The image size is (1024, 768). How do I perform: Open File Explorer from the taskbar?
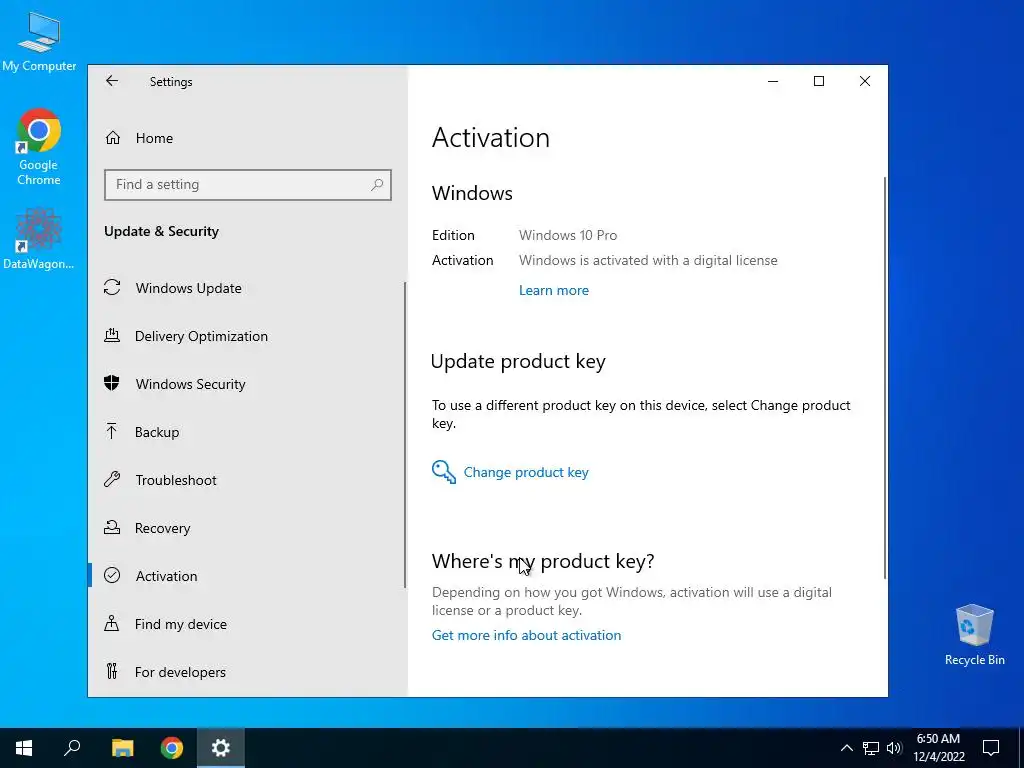tap(122, 748)
